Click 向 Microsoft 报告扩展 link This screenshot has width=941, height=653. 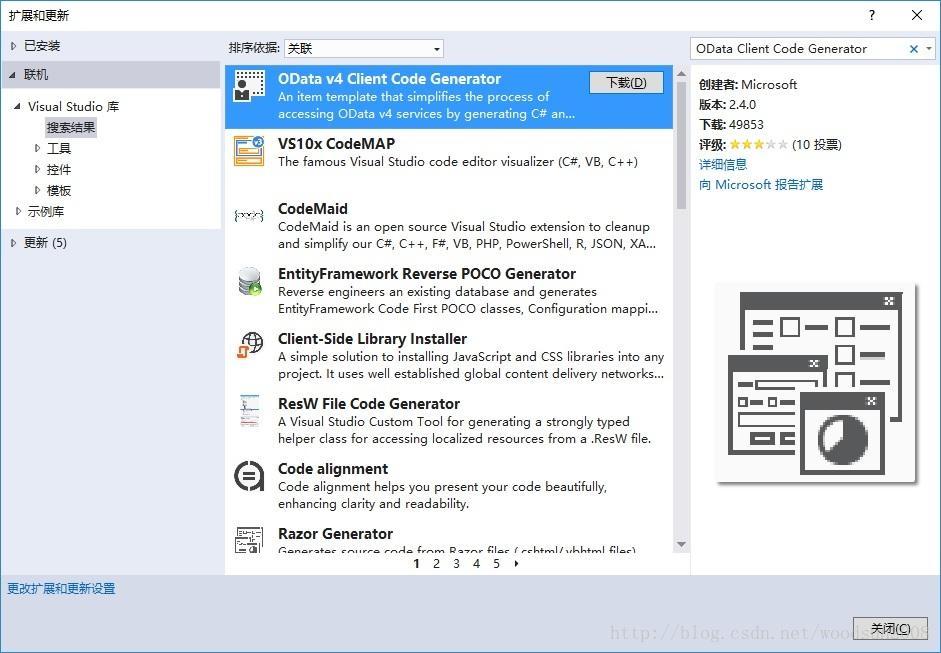coord(761,184)
